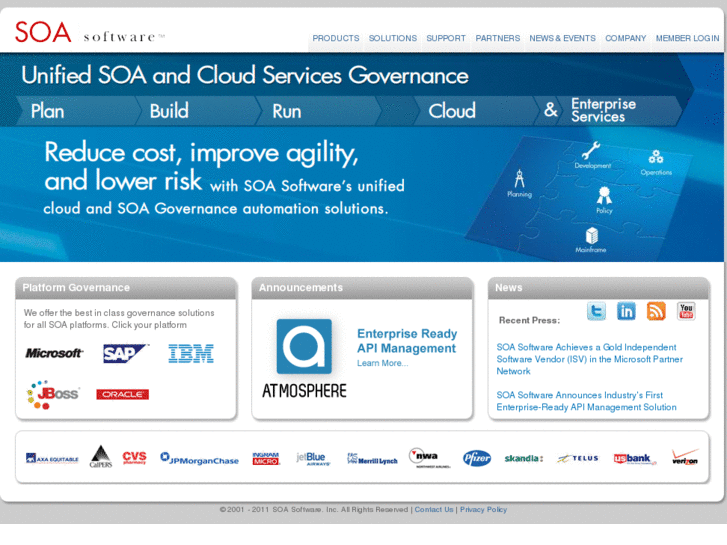Click the Ingram Micro logo
Screen dimensions: 727x545
pos(266,458)
